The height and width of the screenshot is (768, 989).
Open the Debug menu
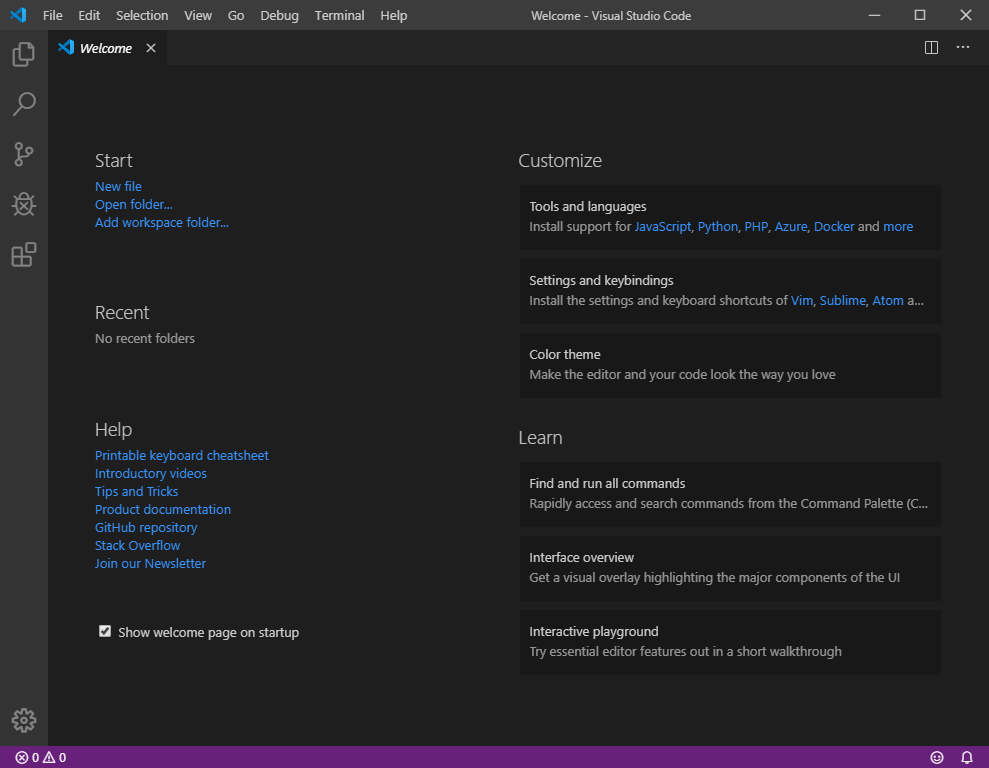pos(279,15)
